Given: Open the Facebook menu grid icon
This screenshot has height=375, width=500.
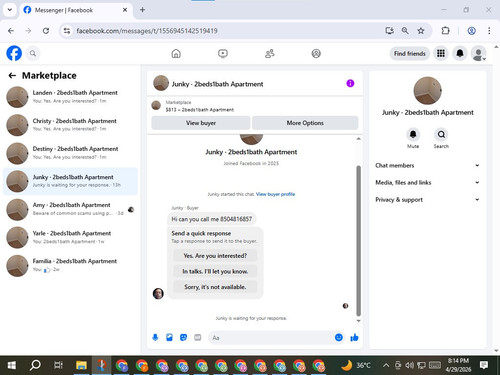Looking at the screenshot, I should [441, 53].
